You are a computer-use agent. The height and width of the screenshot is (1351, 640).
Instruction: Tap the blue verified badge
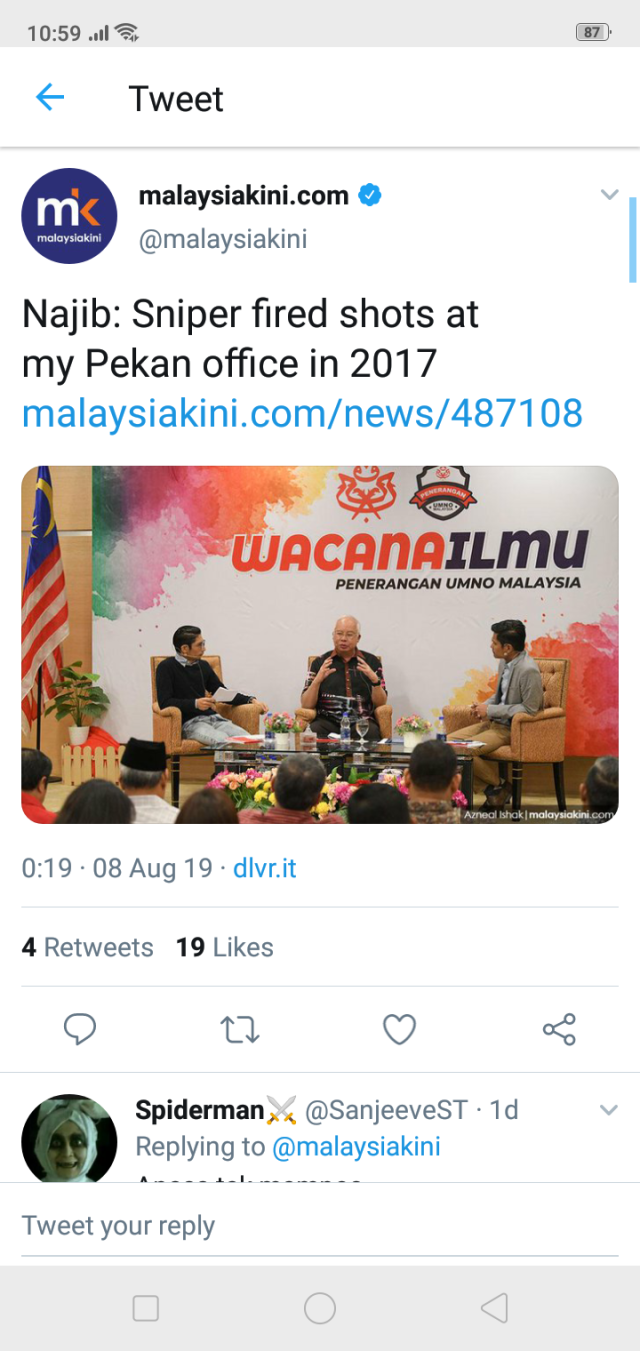coord(370,195)
